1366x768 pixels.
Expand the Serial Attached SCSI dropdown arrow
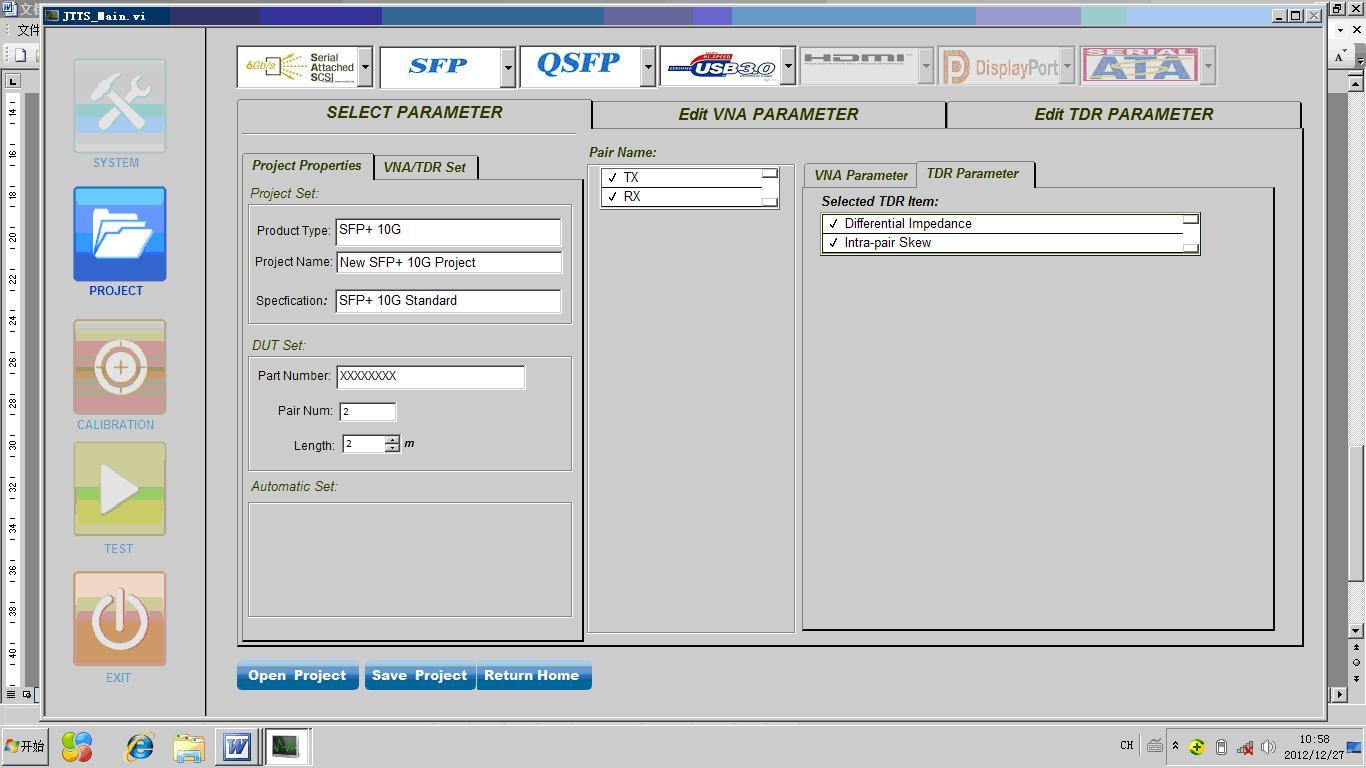365,67
